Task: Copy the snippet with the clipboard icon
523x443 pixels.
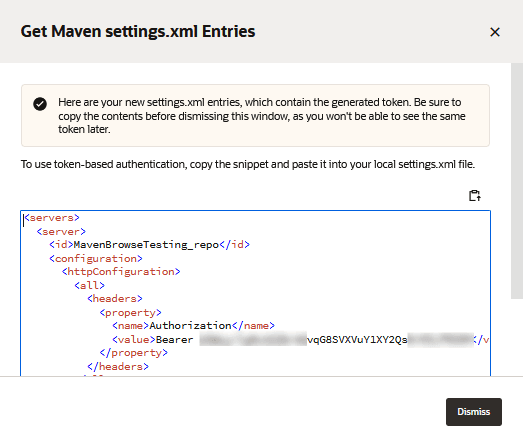Action: pyautogui.click(x=475, y=195)
